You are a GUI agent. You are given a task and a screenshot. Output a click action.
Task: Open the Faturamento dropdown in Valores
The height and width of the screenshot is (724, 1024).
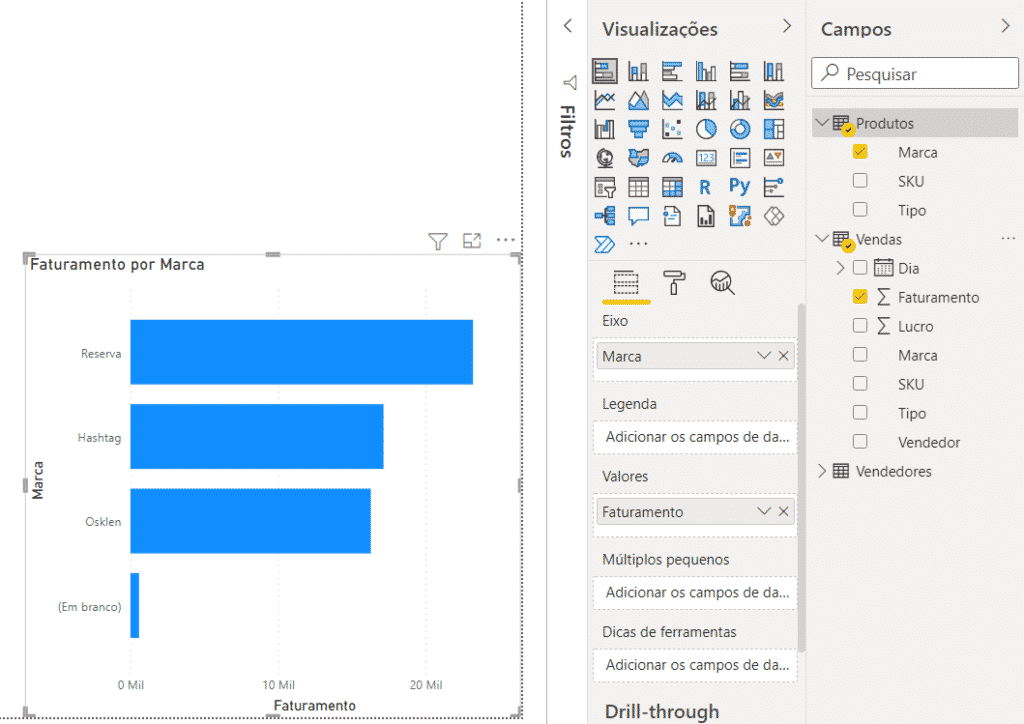(764, 511)
